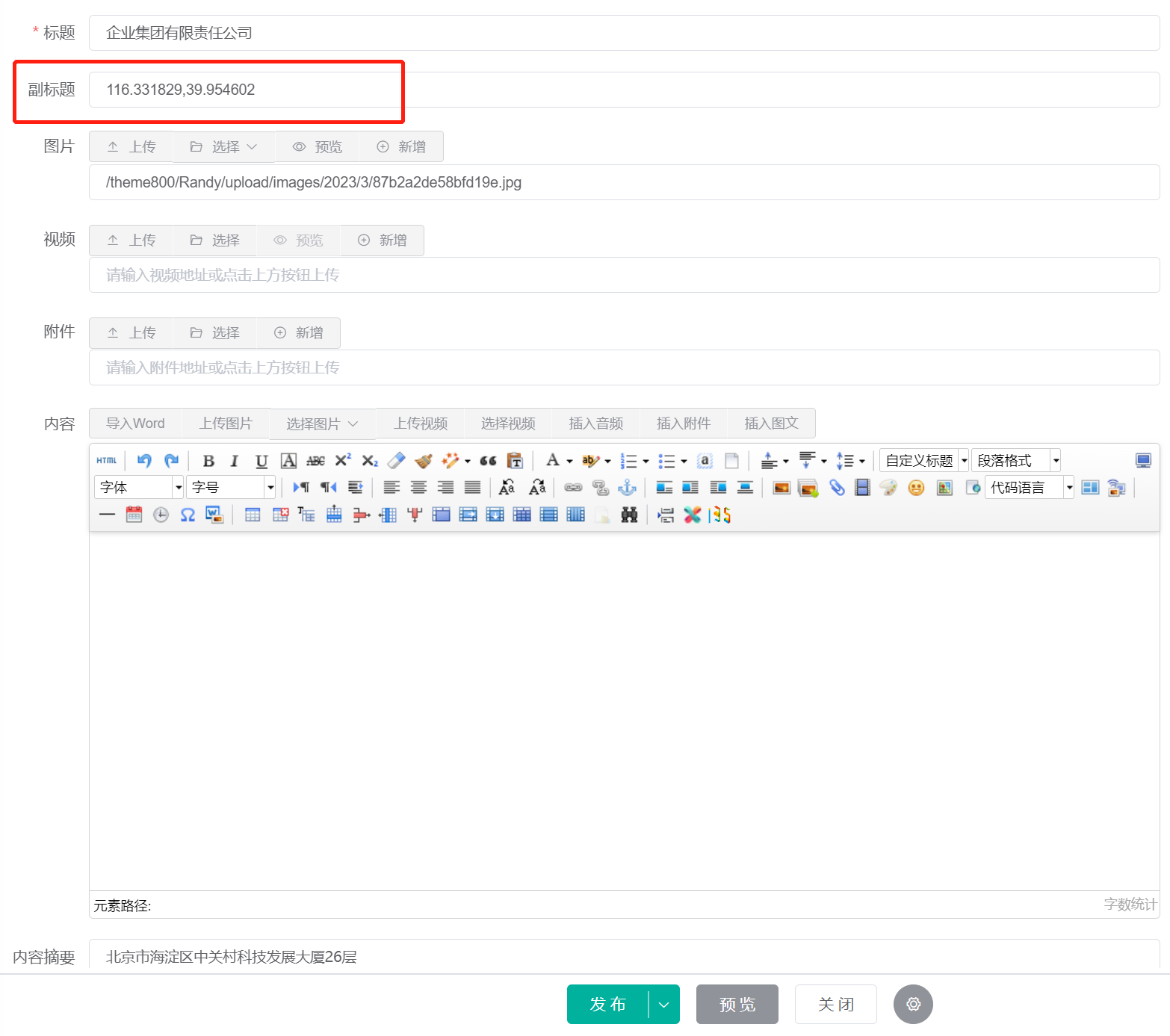Insert an emoji into the content
This screenshot has height=1036, width=1170.
[x=916, y=487]
